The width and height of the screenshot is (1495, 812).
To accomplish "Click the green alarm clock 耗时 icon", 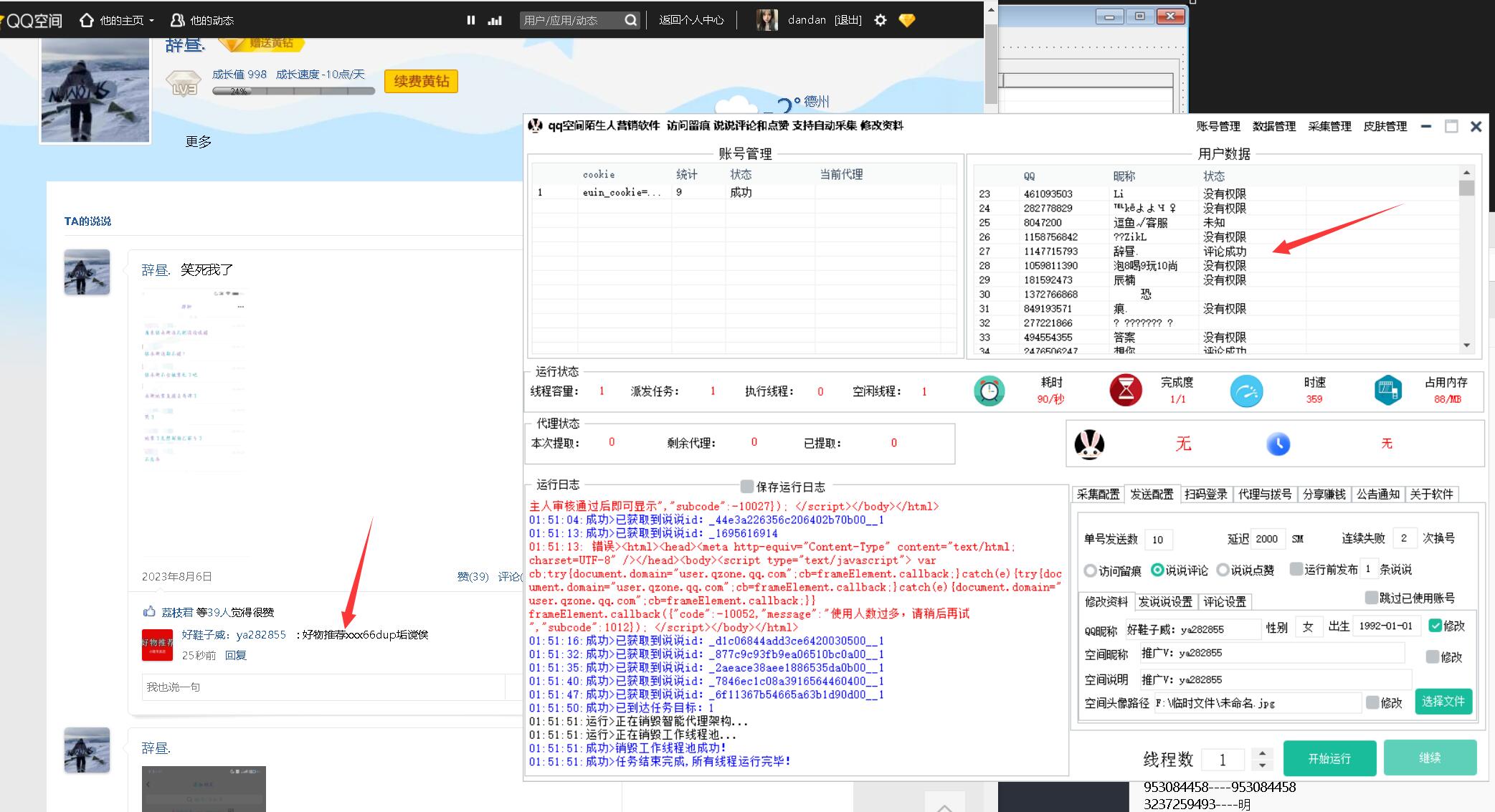I will (x=989, y=391).
